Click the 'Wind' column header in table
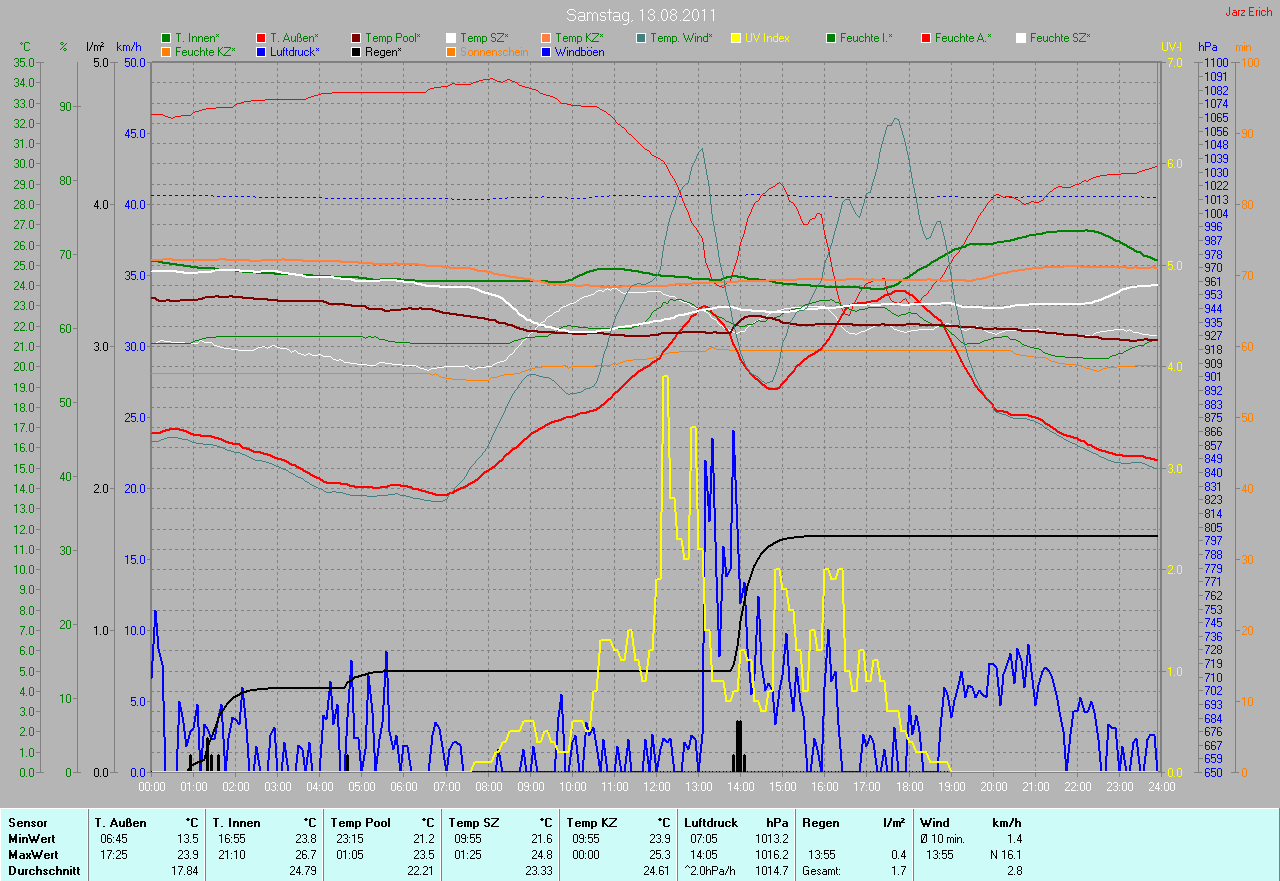 (x=935, y=822)
